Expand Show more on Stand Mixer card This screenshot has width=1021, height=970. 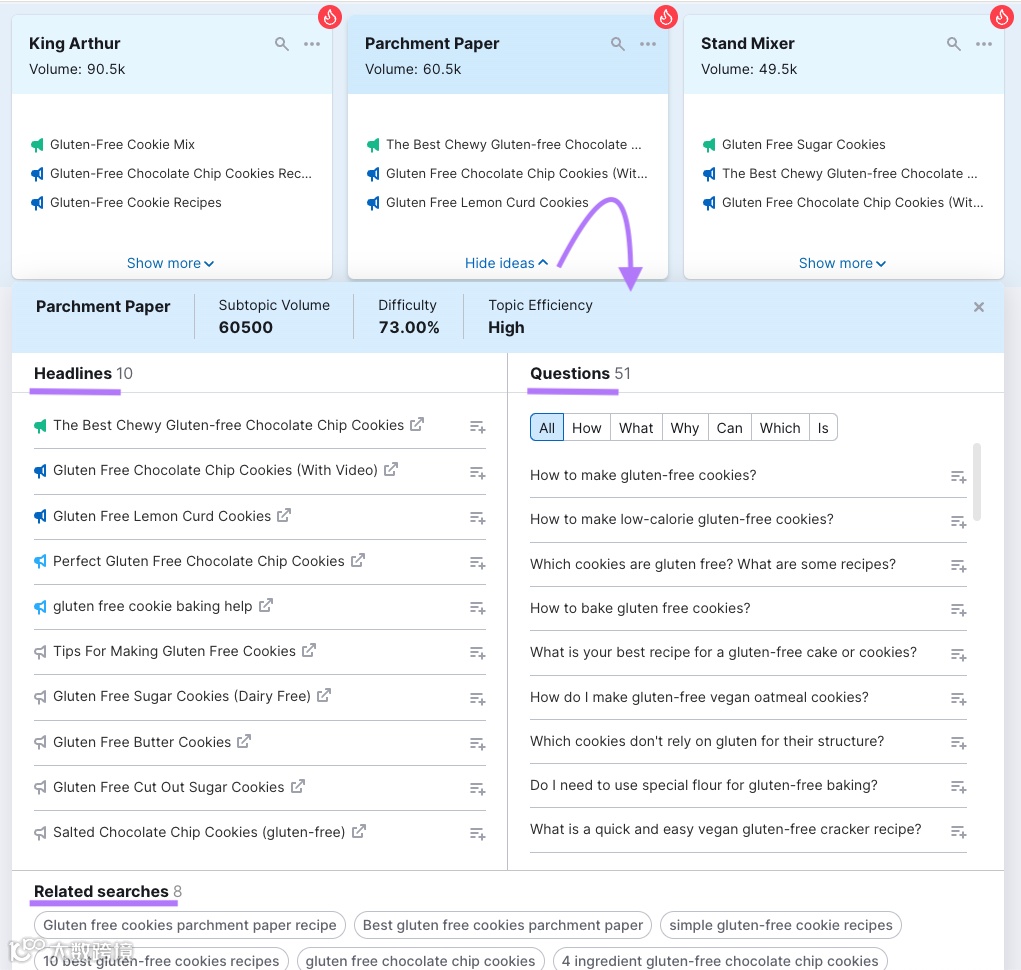(x=842, y=263)
